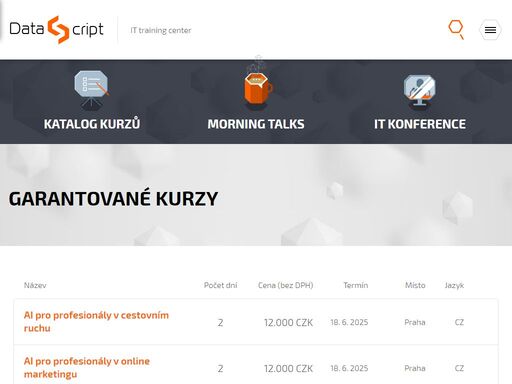Image resolution: width=512 pixels, height=384 pixels.
Task: Click the Jazyk column header
Action: pyautogui.click(x=454, y=286)
